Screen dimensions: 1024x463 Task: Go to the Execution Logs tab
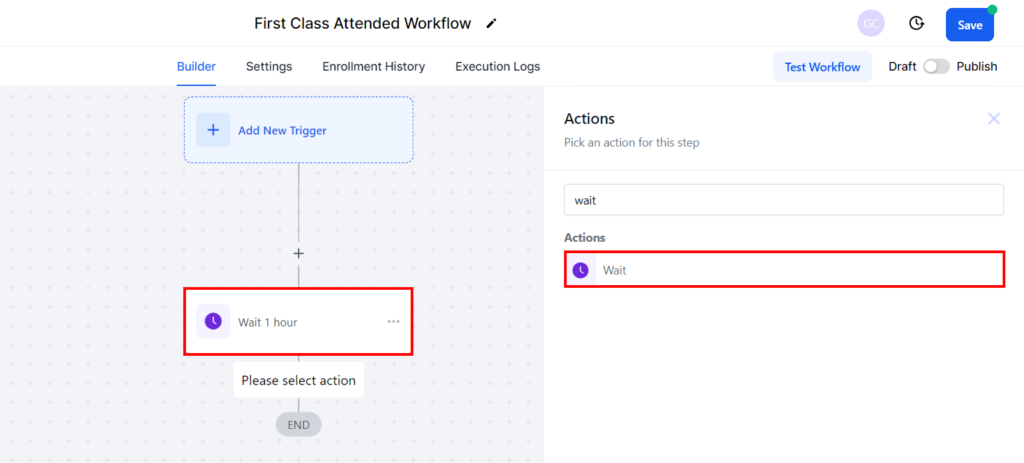(497, 67)
